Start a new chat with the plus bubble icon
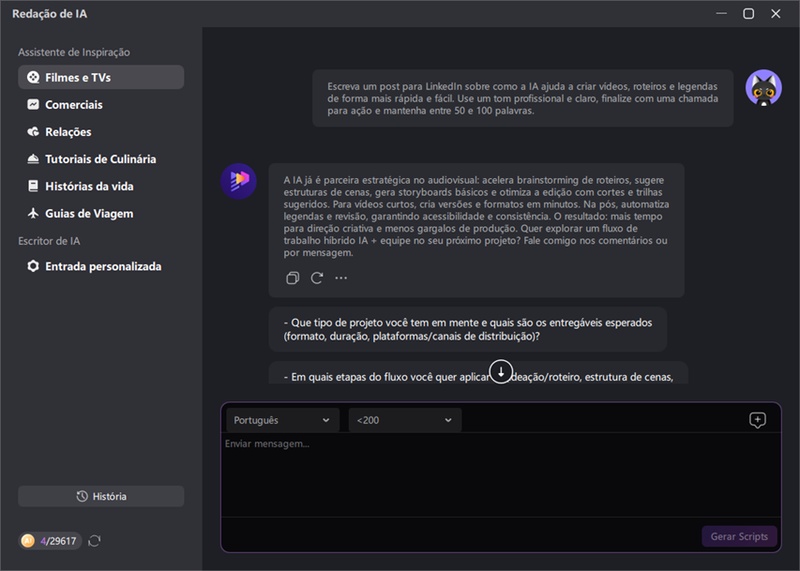 [757, 420]
